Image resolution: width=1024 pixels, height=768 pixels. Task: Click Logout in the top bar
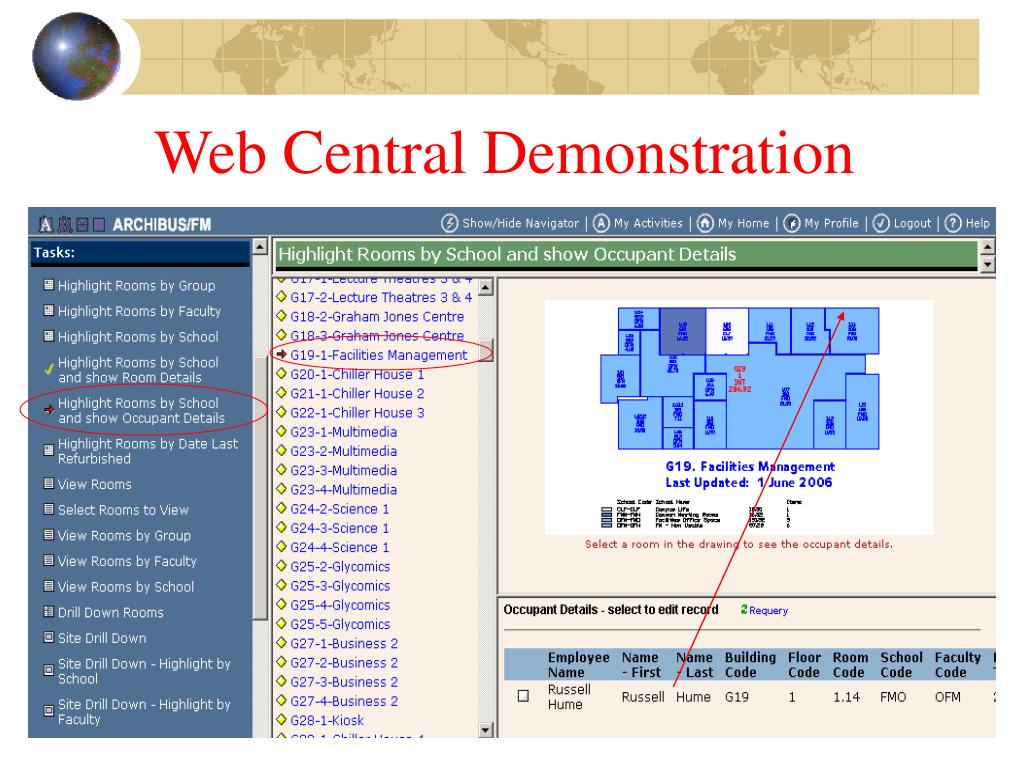(x=912, y=223)
